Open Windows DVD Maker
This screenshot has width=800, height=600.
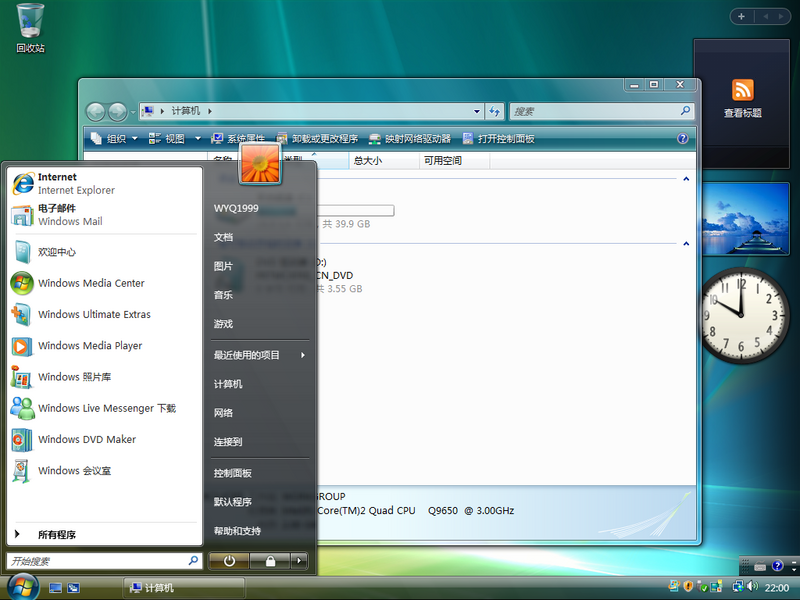click(x=105, y=439)
